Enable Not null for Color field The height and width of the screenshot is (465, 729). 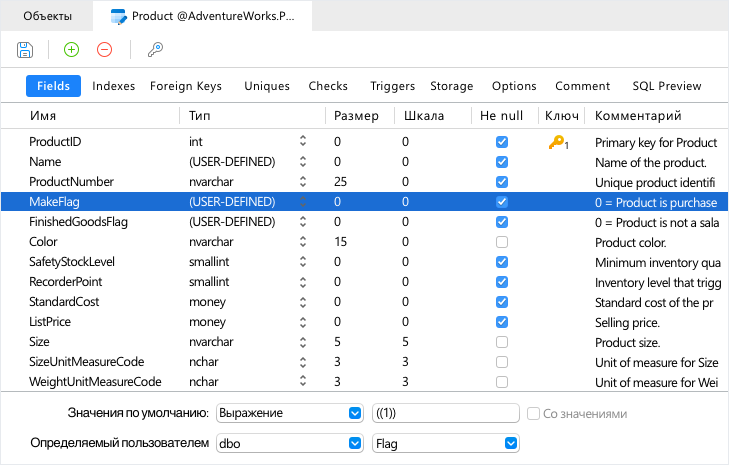tap(502, 242)
